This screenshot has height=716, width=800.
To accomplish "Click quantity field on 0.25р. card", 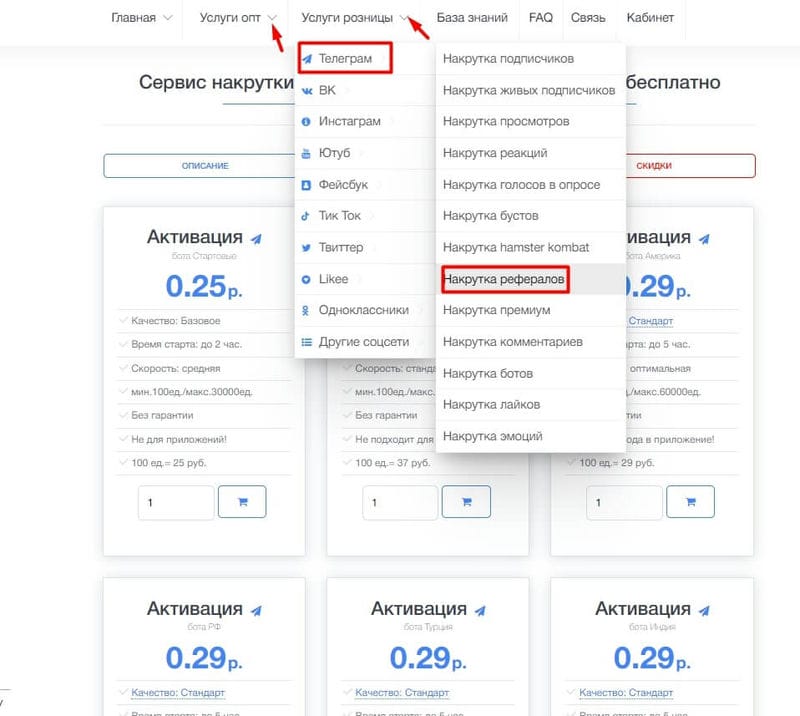I will click(176, 503).
